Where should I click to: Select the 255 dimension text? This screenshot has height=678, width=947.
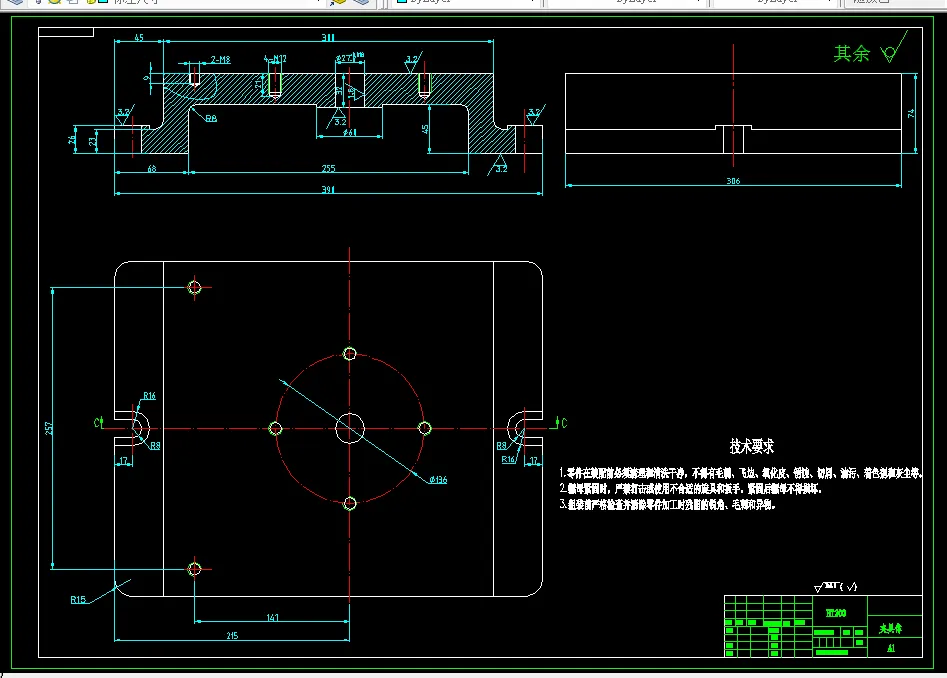click(328, 168)
